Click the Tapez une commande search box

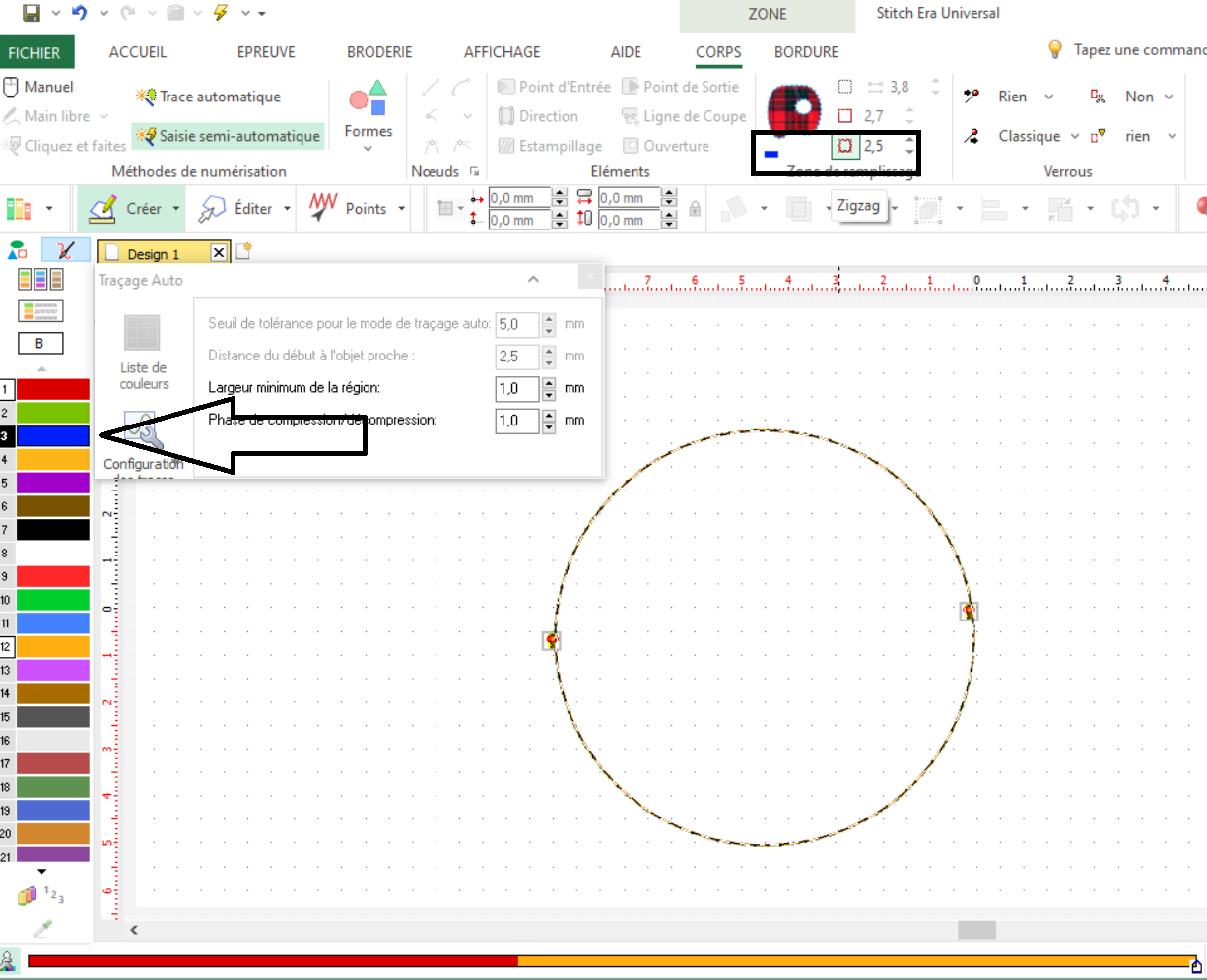1138,50
